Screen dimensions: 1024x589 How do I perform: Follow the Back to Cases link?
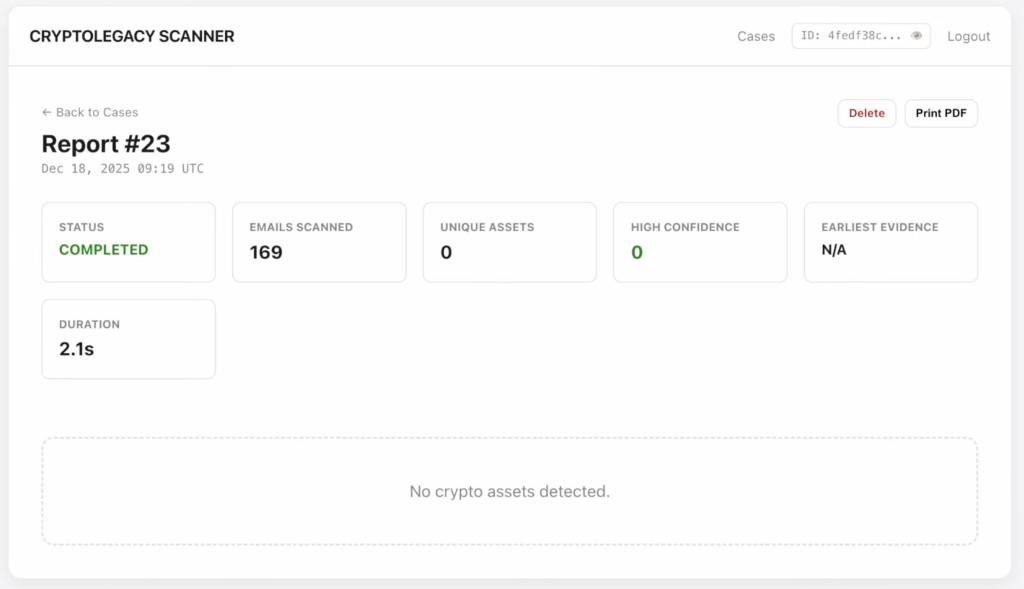coord(96,112)
